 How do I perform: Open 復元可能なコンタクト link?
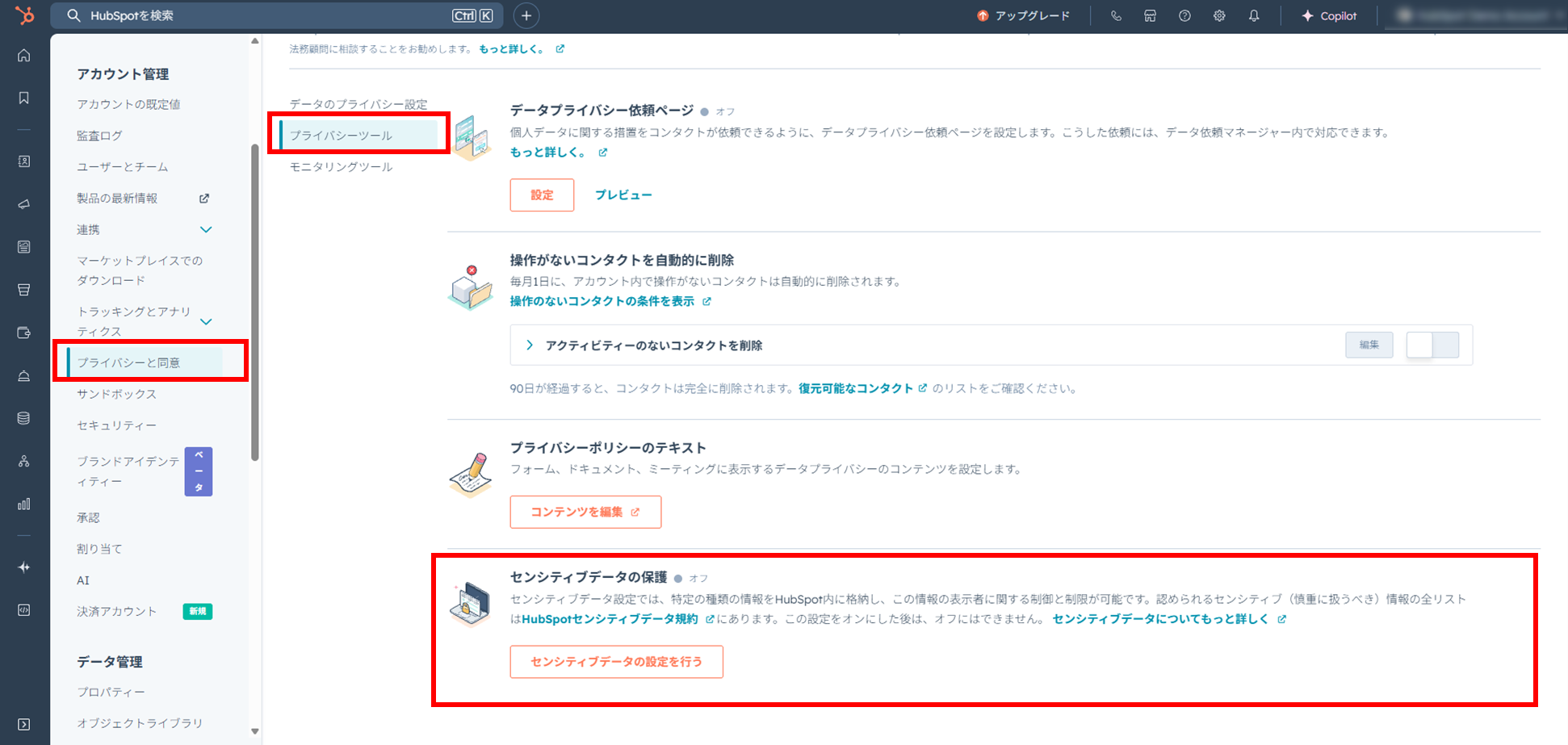(855, 388)
